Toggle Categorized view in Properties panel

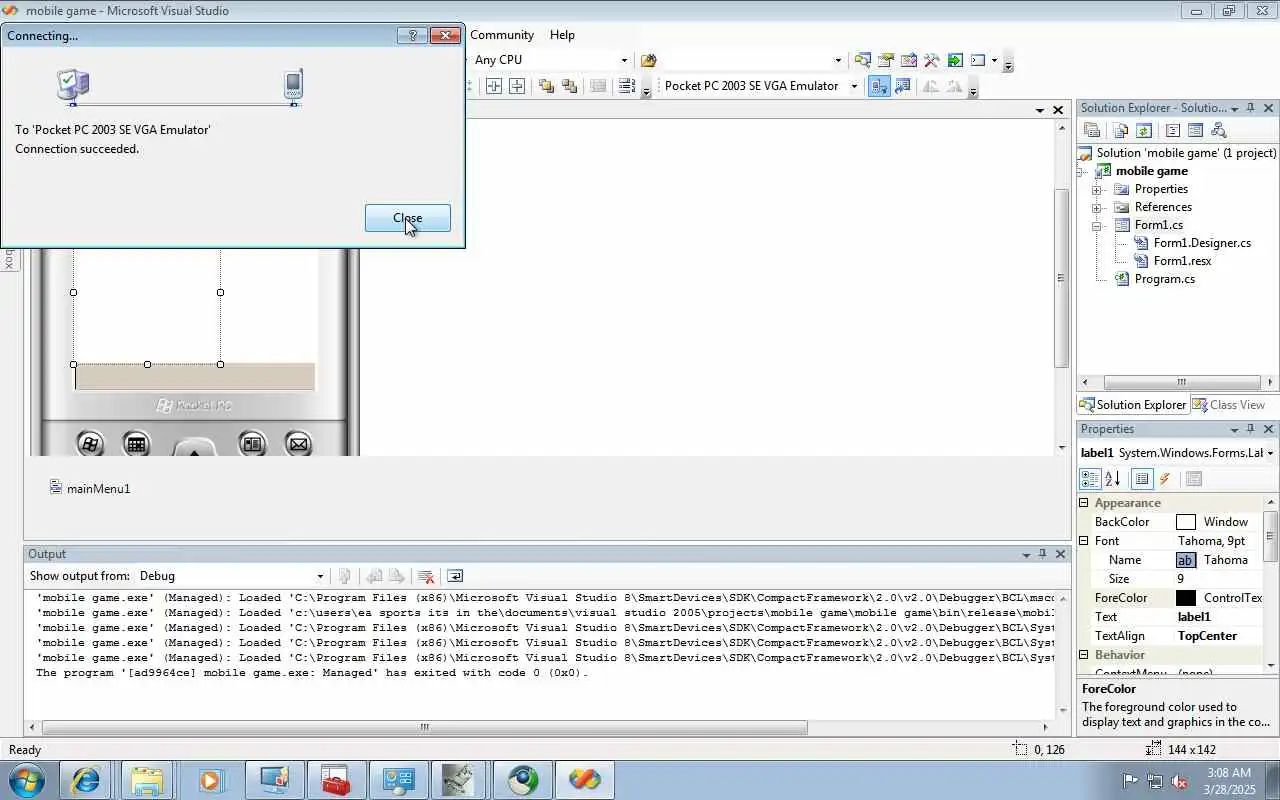[1091, 479]
